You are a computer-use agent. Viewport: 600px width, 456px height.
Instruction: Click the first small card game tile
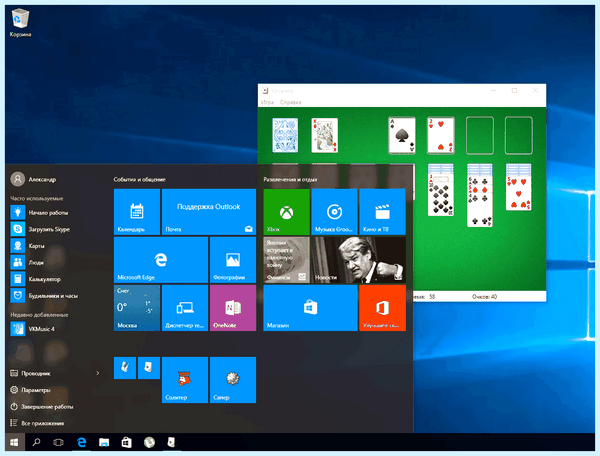tap(125, 368)
